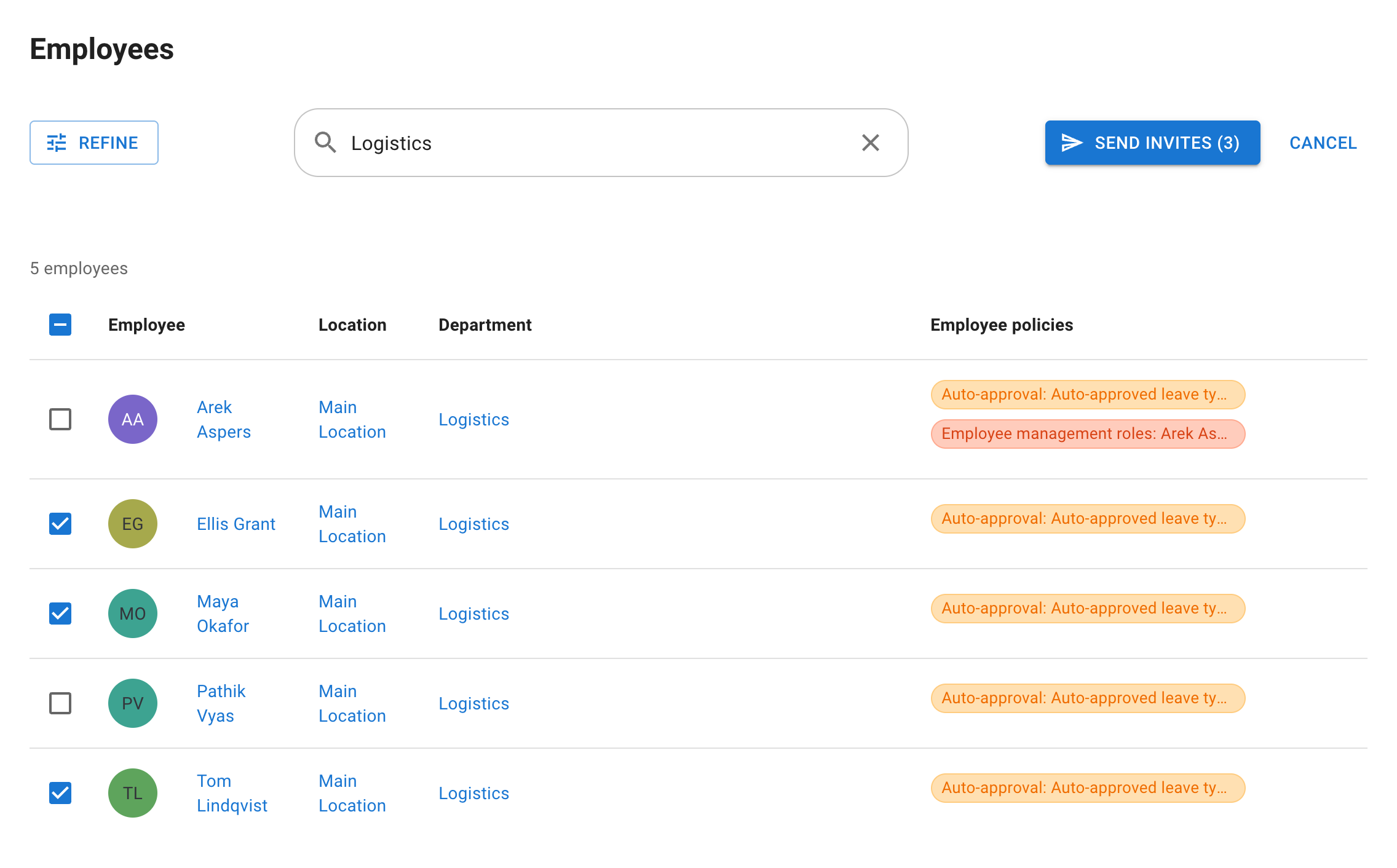Open Pathik Vyas employee profile link

coord(221,703)
